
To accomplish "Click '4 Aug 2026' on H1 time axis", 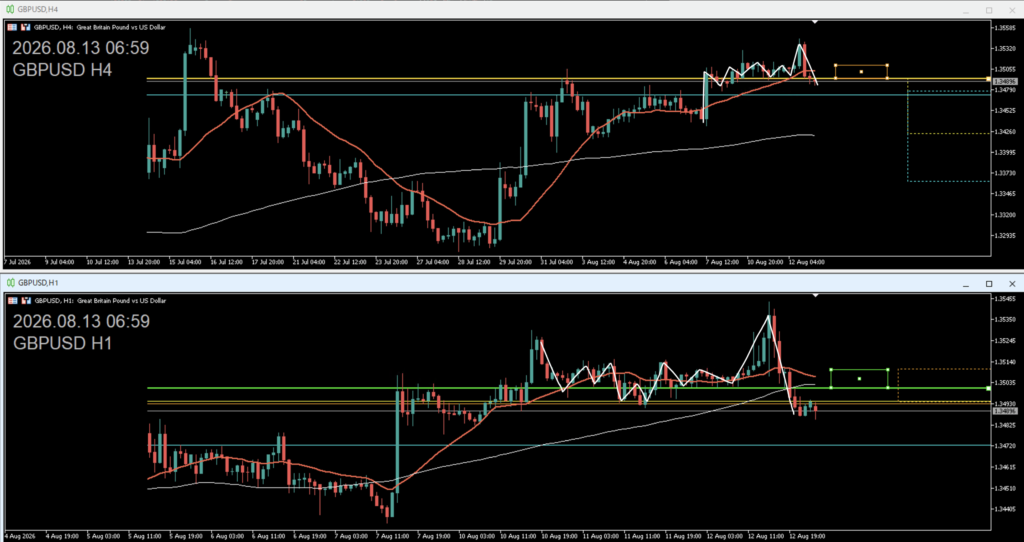I will pyautogui.click(x=18, y=535).
